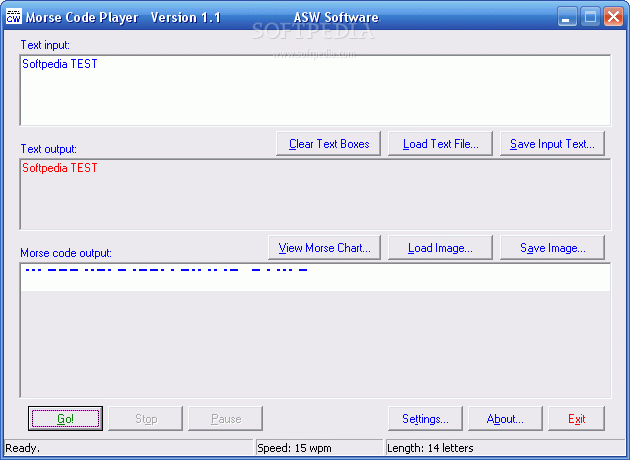630x460 pixels.
Task: Click the disabled Stop button
Action: [x=145, y=419]
